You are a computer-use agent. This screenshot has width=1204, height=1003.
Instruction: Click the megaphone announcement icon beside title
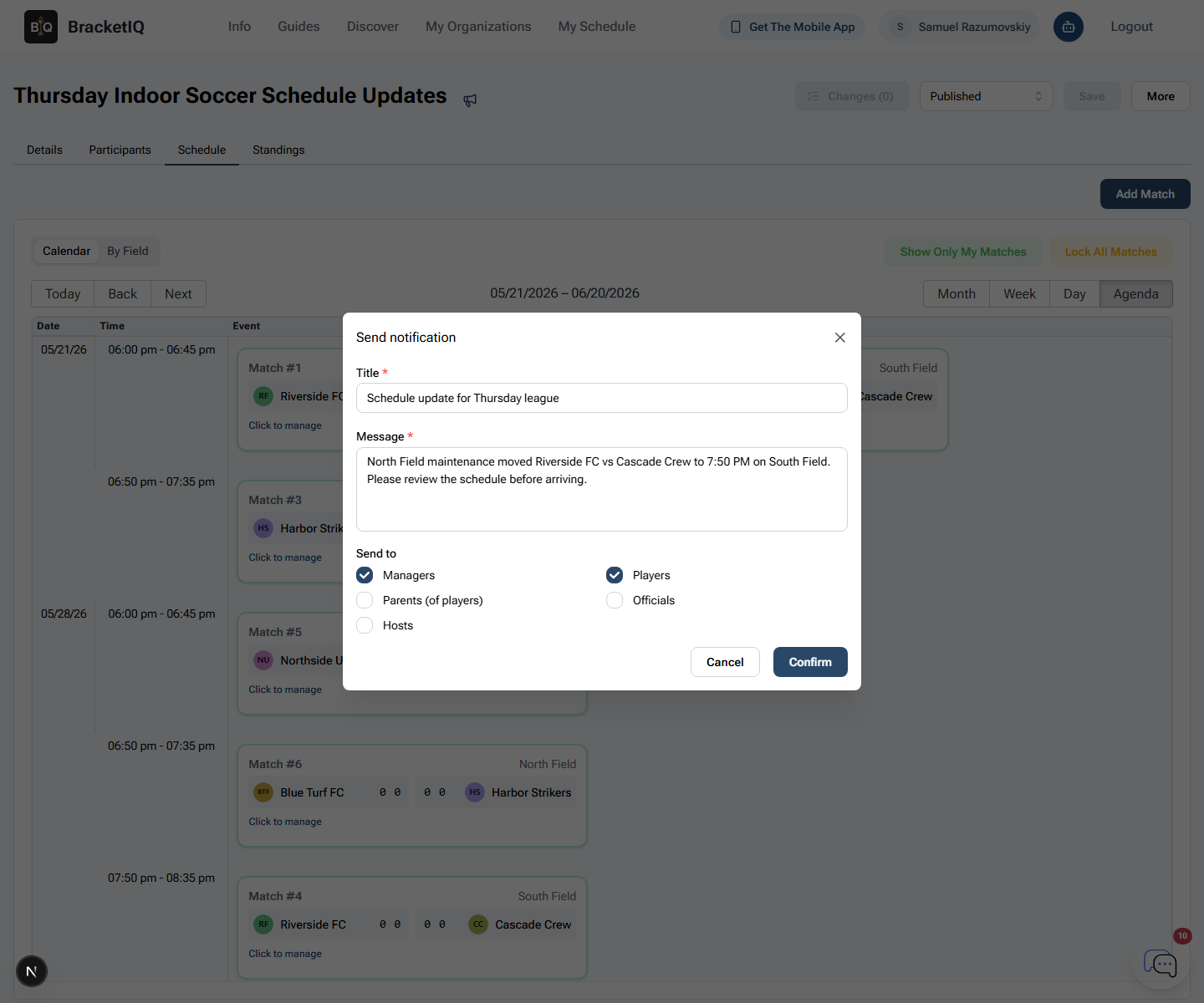tap(470, 100)
